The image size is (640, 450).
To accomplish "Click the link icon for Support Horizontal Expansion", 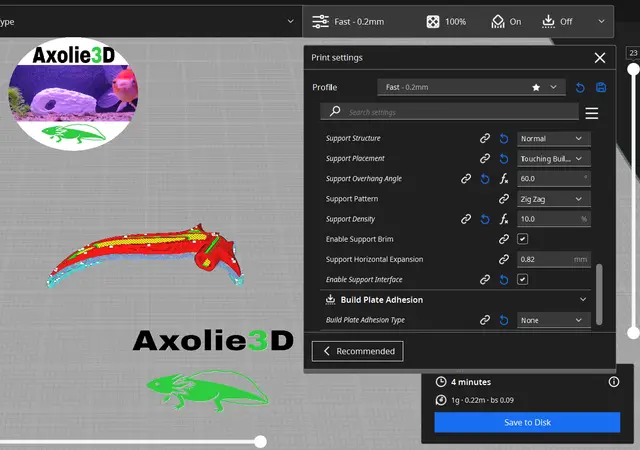I will (x=504, y=259).
